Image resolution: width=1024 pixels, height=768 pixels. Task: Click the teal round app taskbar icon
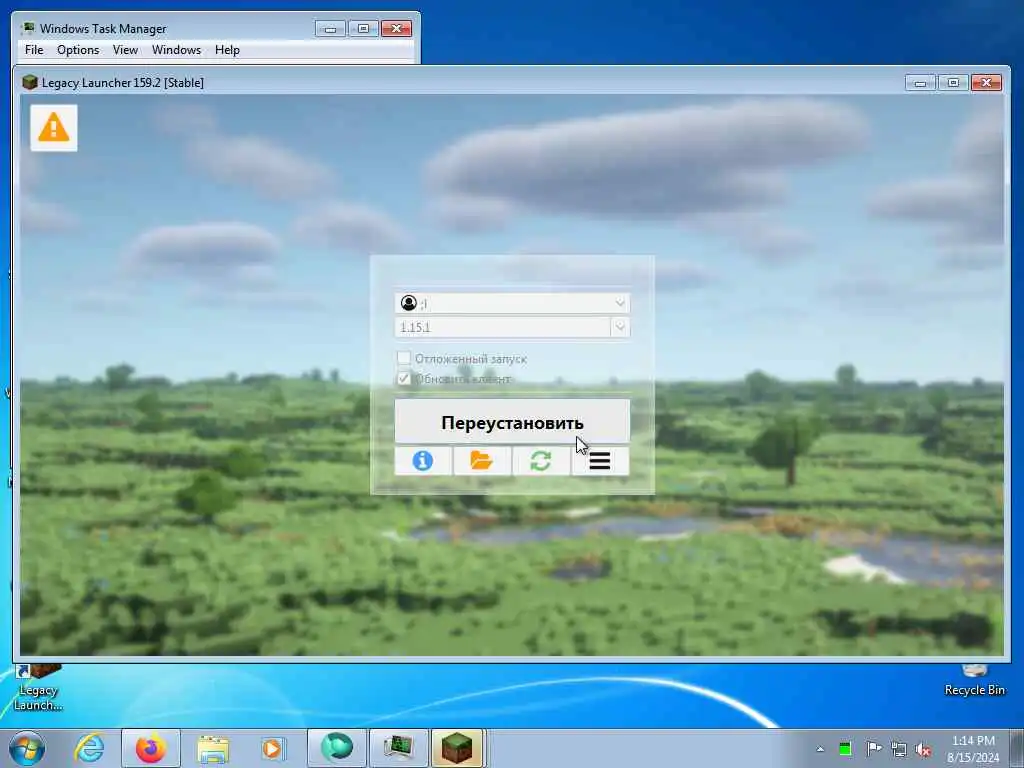[x=337, y=748]
